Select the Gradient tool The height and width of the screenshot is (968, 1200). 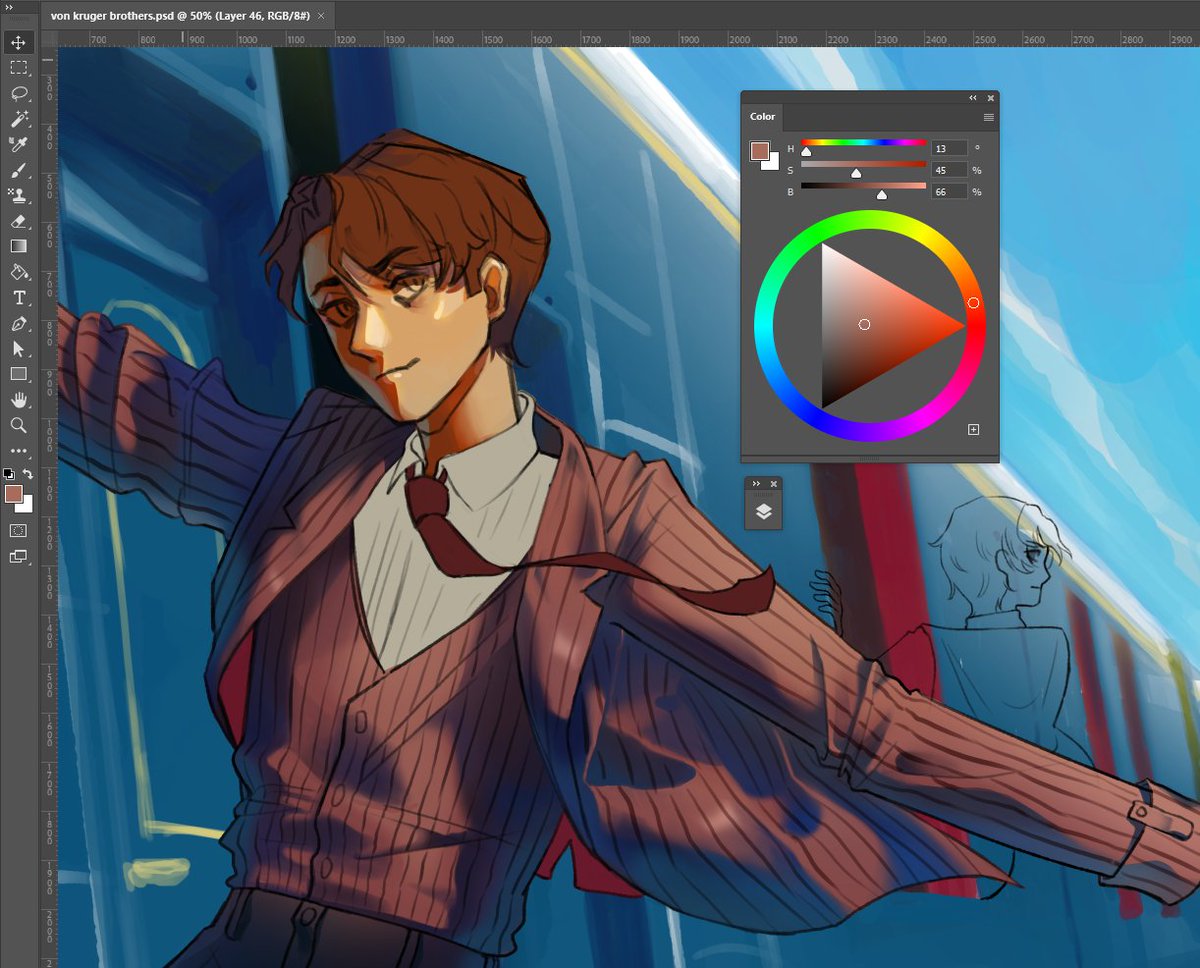pyautogui.click(x=19, y=246)
